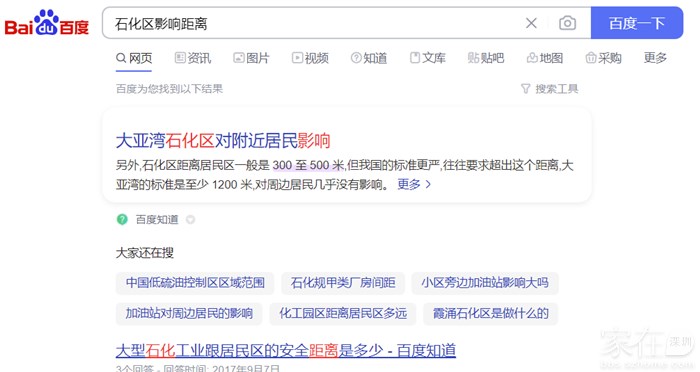Click the Baidu logo
The height and width of the screenshot is (372, 700).
47,23
